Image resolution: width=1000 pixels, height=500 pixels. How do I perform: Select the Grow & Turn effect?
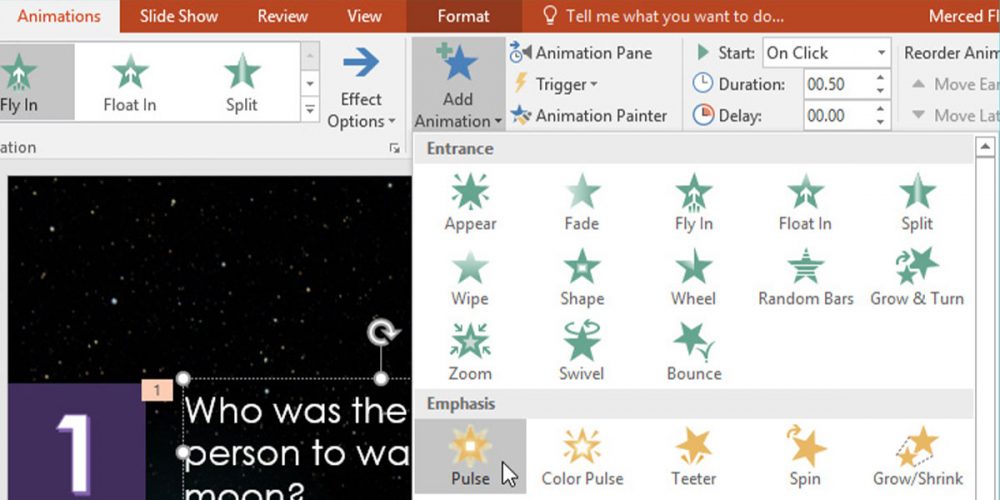(916, 277)
